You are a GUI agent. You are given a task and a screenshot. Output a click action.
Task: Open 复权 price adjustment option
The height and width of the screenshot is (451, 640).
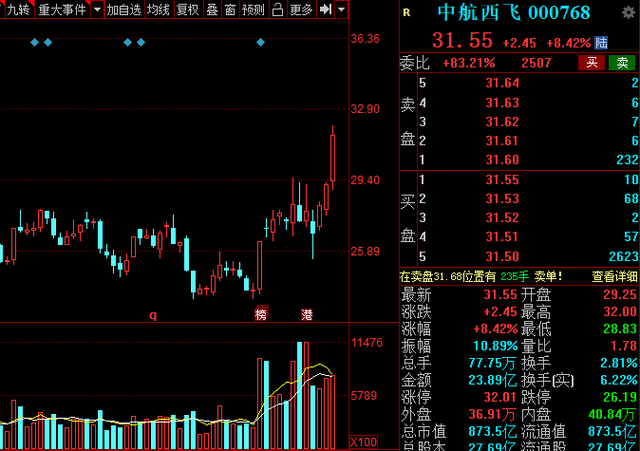[188, 9]
